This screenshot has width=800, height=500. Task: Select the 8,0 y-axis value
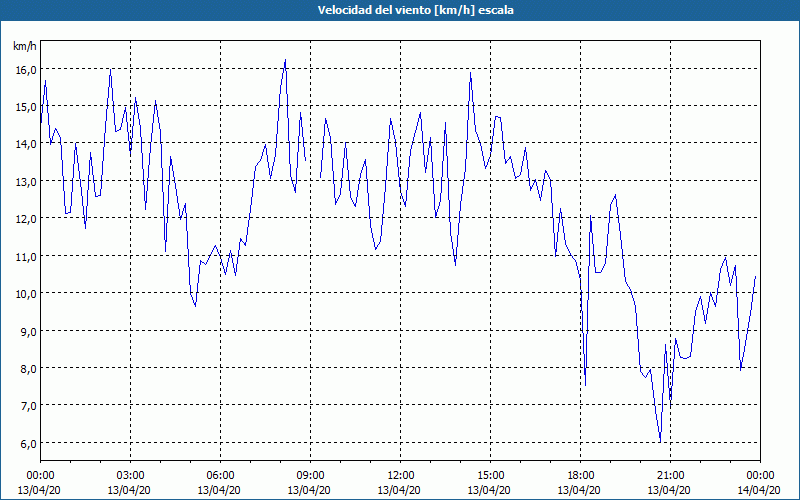click(28, 369)
